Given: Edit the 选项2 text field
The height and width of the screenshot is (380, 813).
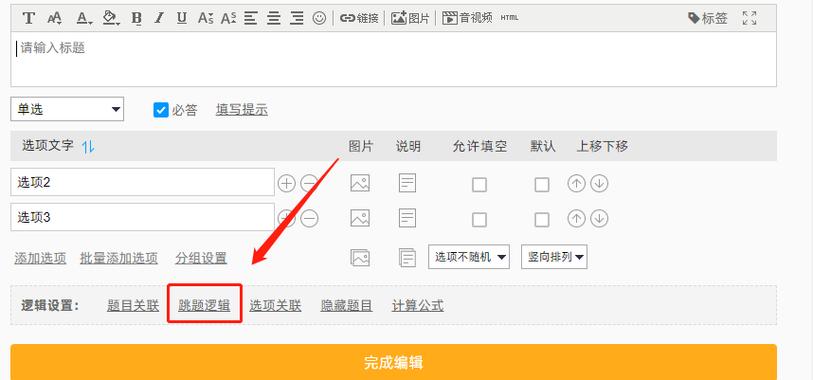Looking at the screenshot, I should click(143, 182).
